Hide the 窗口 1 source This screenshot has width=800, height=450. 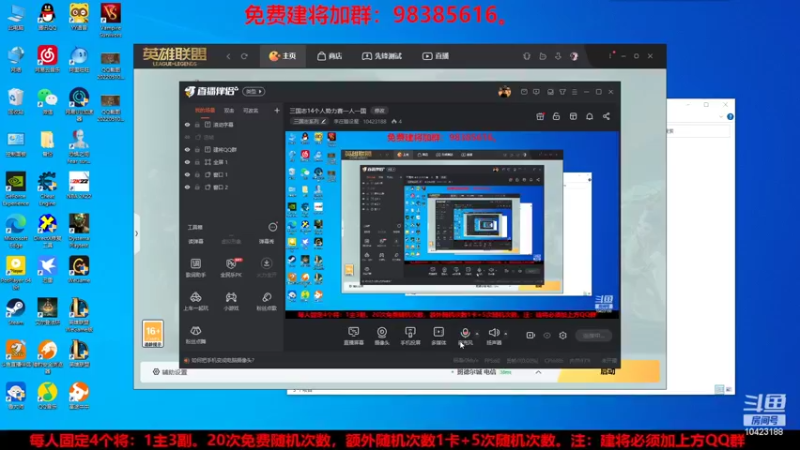187,174
